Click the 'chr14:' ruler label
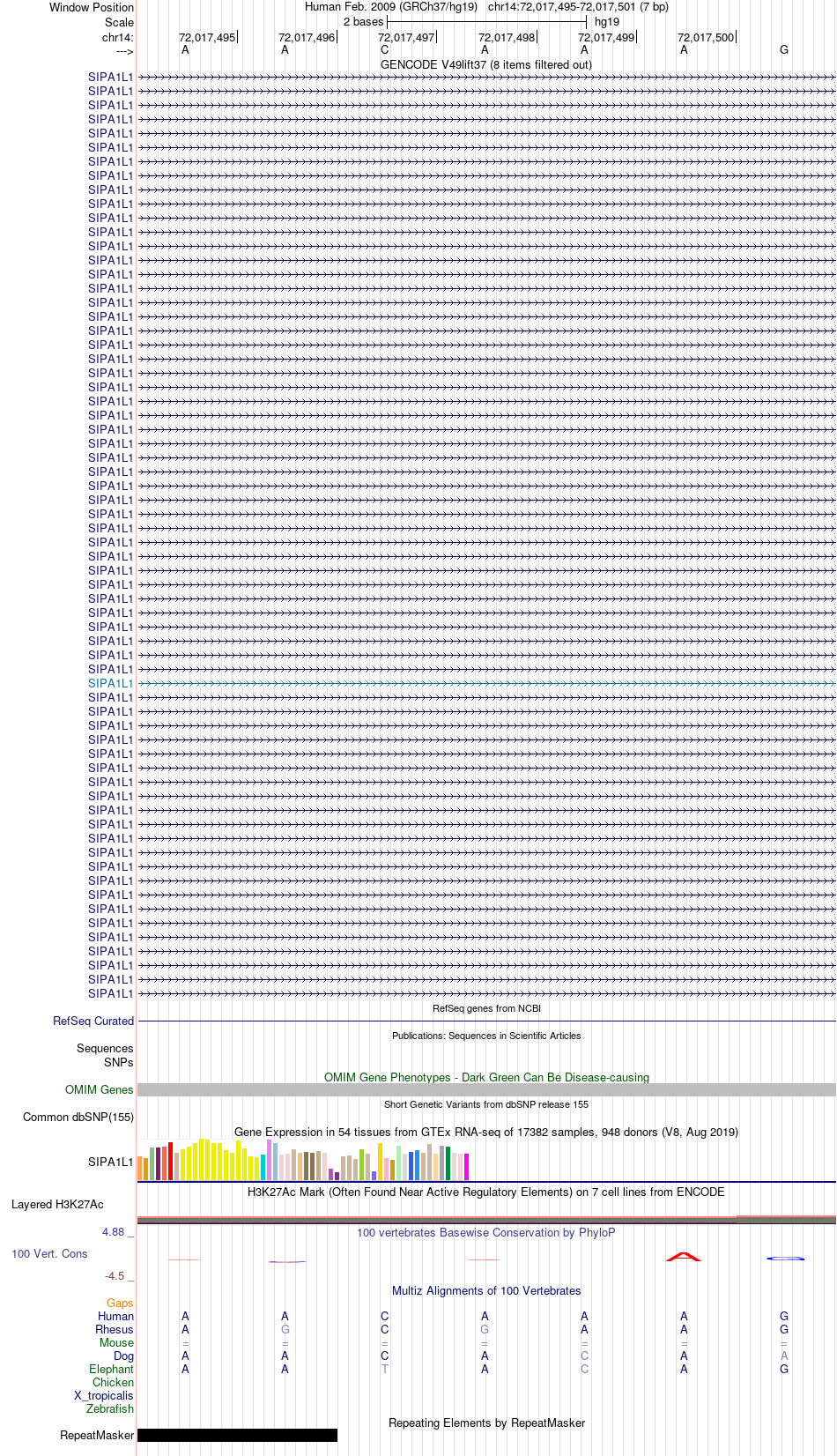The width and height of the screenshot is (837, 1456). 117,38
